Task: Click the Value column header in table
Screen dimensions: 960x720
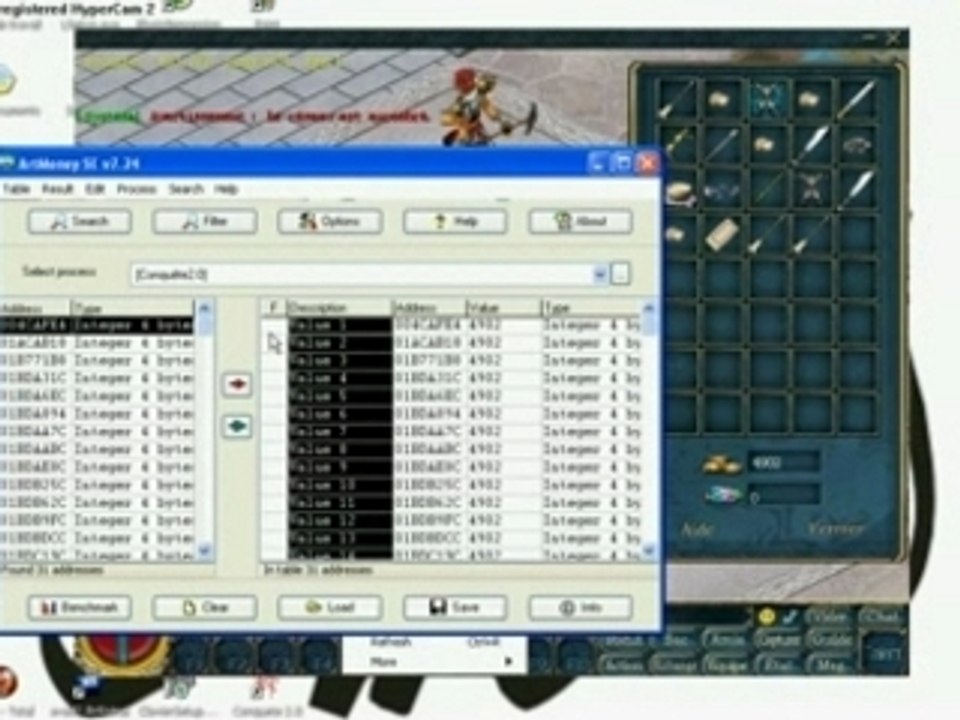Action: [x=504, y=307]
